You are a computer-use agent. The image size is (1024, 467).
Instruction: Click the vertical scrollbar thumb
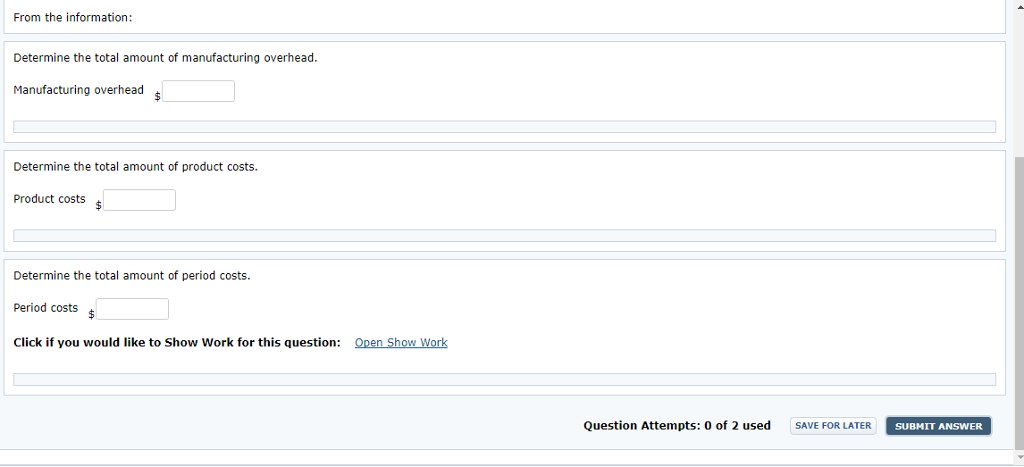click(x=1018, y=304)
